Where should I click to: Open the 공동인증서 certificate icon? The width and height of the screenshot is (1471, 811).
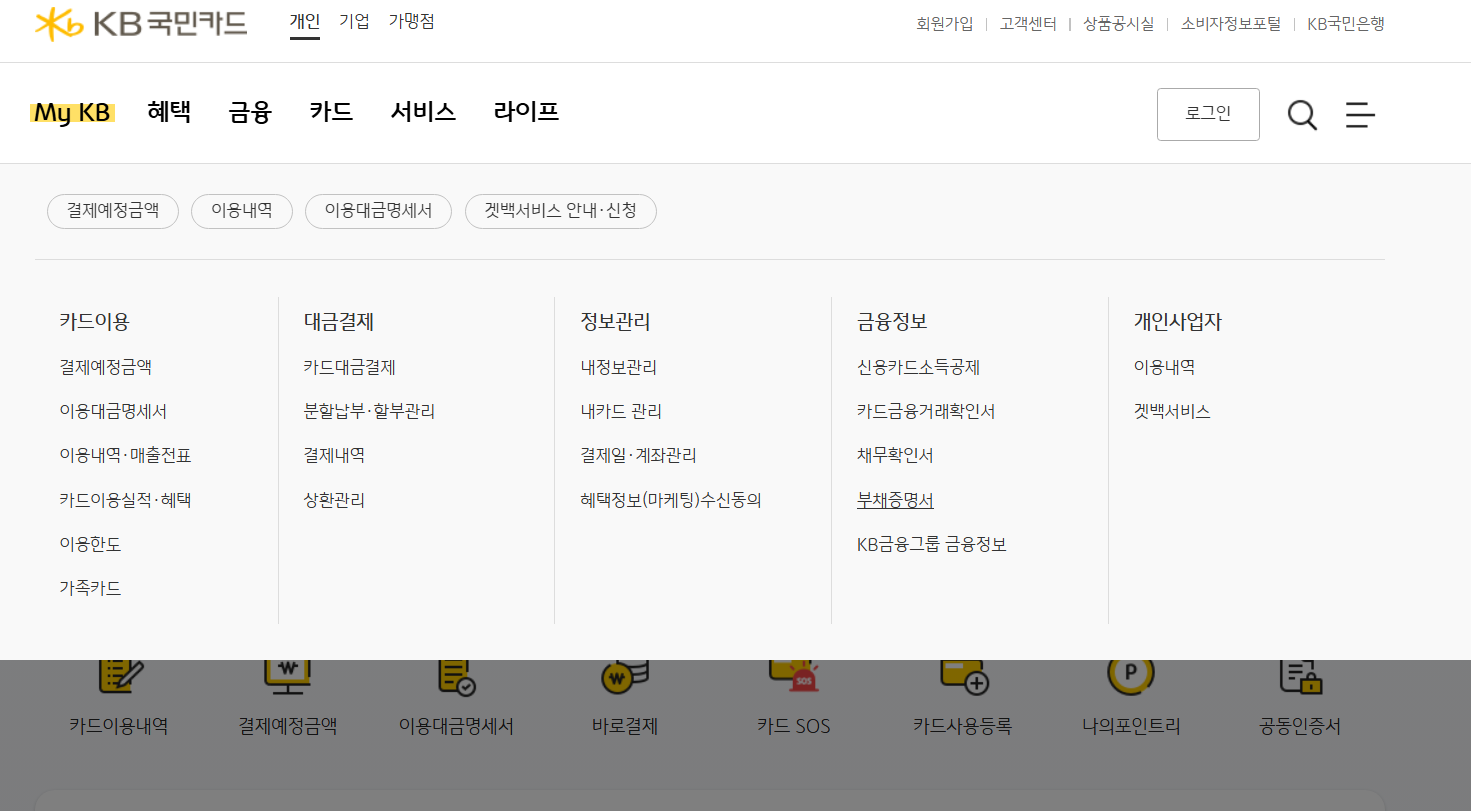(1300, 678)
